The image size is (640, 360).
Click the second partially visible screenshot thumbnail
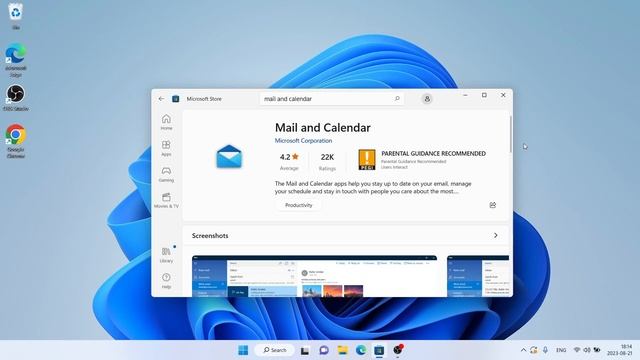(x=478, y=276)
